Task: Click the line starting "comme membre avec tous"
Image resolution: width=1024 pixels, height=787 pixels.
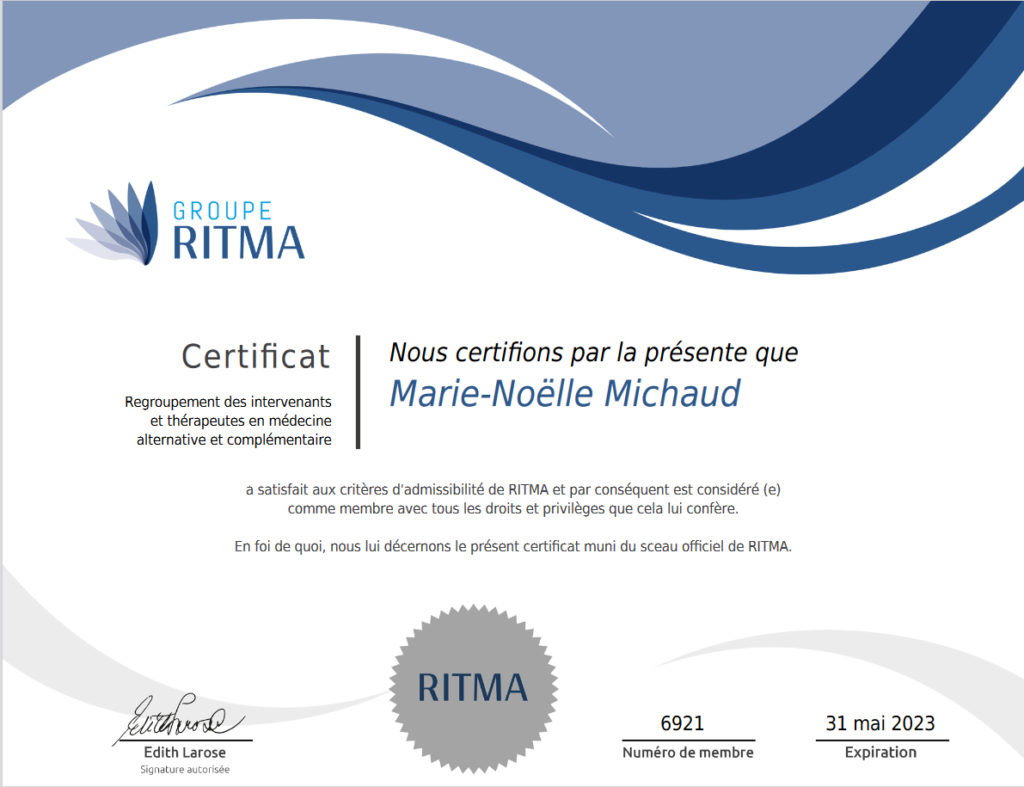Action: click(x=513, y=508)
